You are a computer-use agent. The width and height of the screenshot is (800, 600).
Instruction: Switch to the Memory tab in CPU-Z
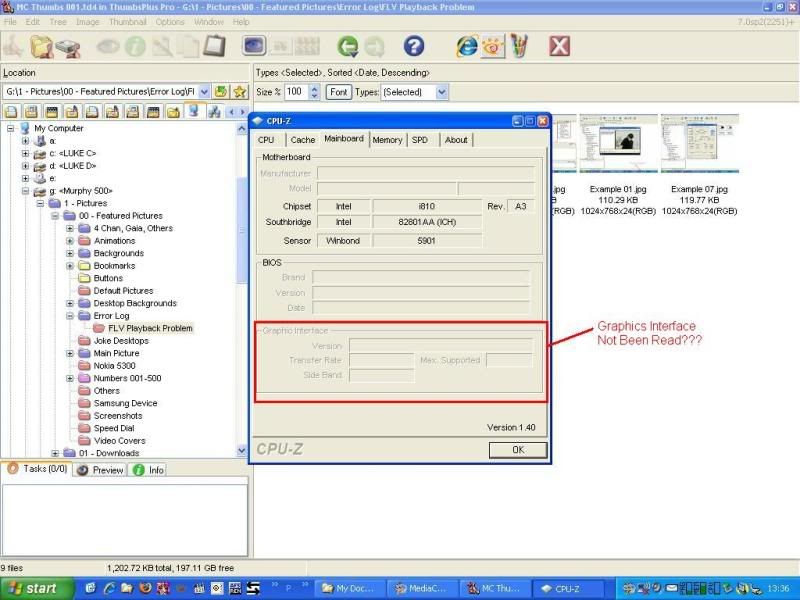(x=387, y=140)
